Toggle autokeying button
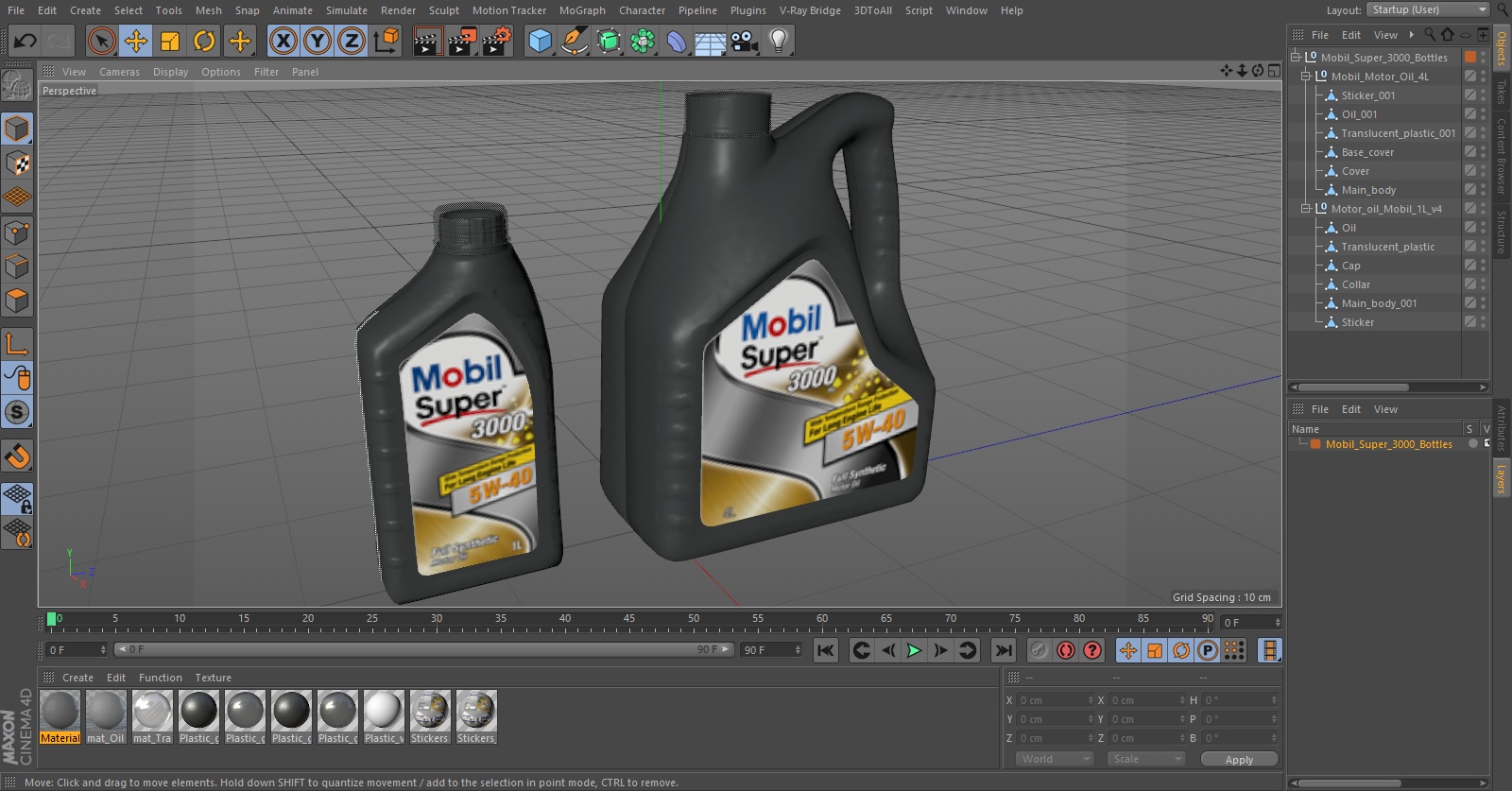 pyautogui.click(x=1066, y=650)
